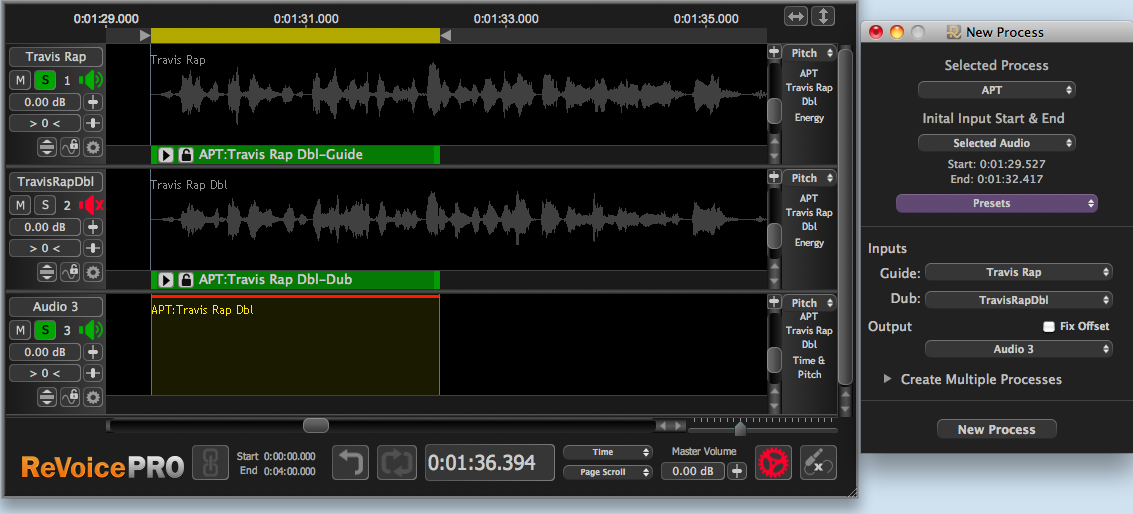The image size is (1133, 514).
Task: Toggle loop playback button
Action: pyautogui.click(x=396, y=463)
